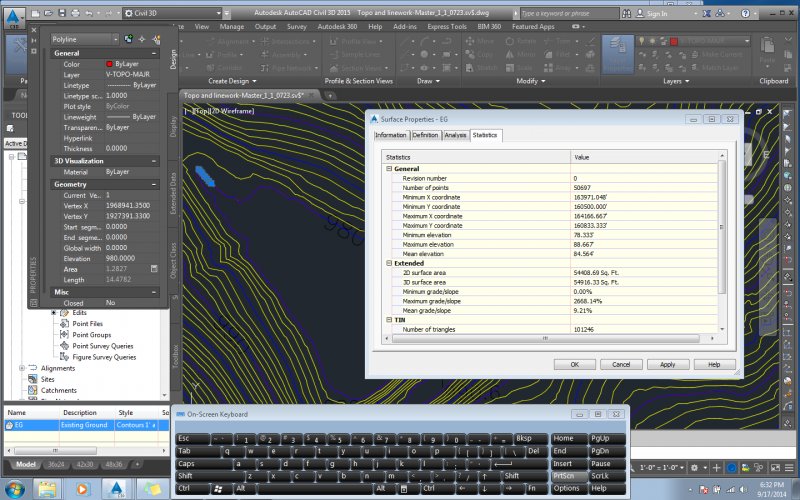Click the Save icon in quick access toolbar
This screenshot has height=500, width=800.
62,13
